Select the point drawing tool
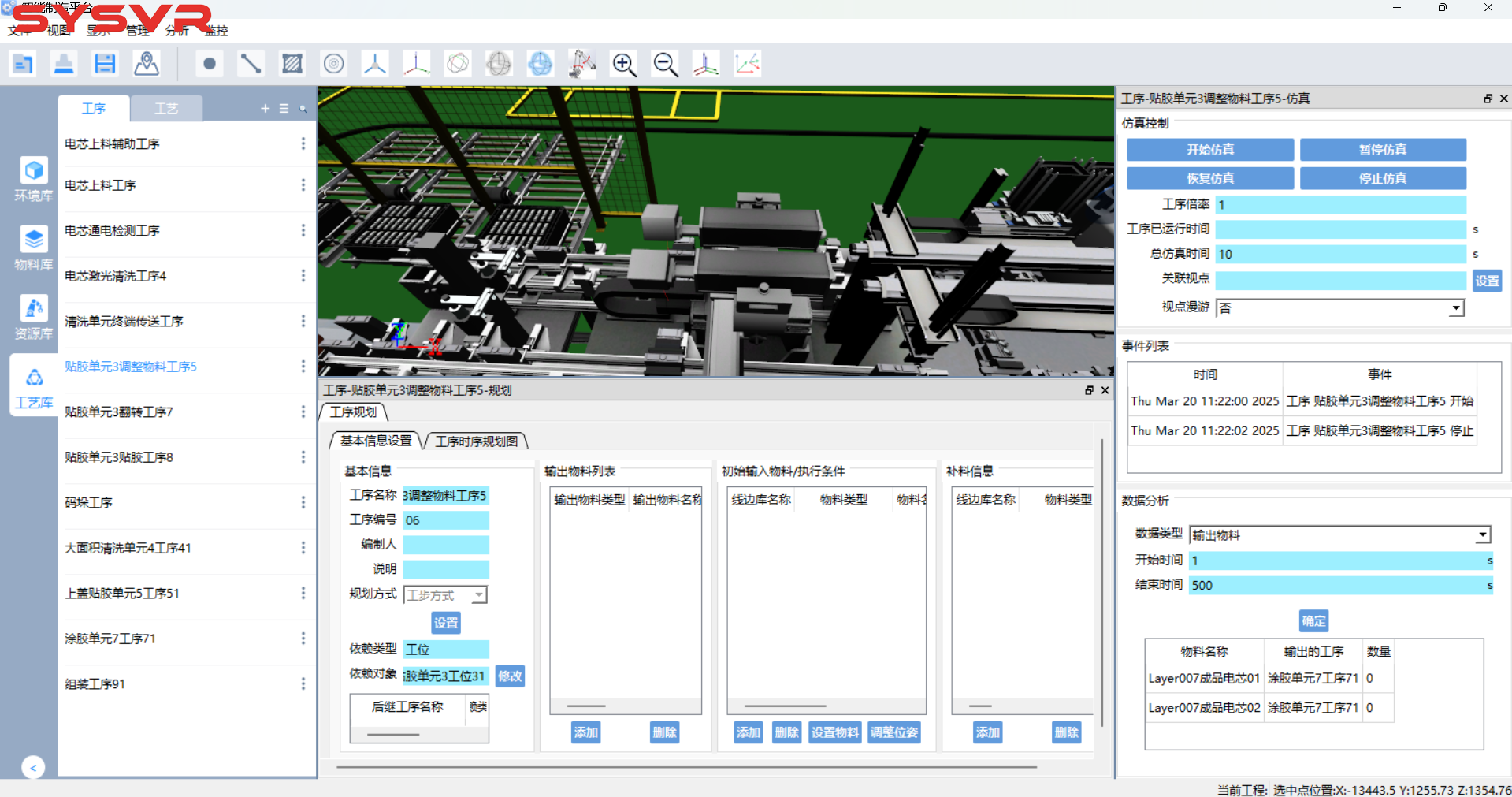The height and width of the screenshot is (797, 1512). point(210,64)
